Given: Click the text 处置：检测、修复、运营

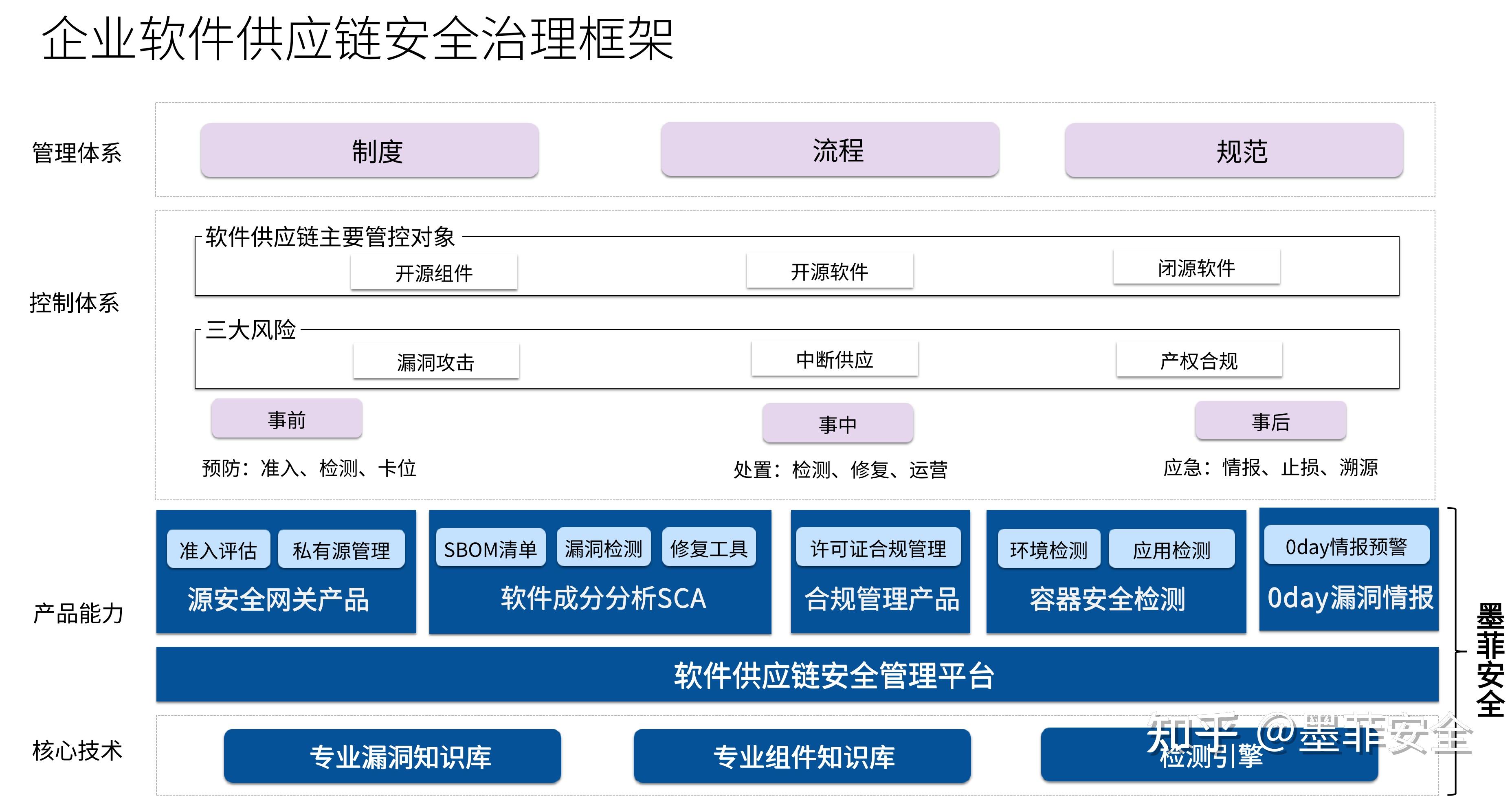Looking at the screenshot, I should [841, 470].
